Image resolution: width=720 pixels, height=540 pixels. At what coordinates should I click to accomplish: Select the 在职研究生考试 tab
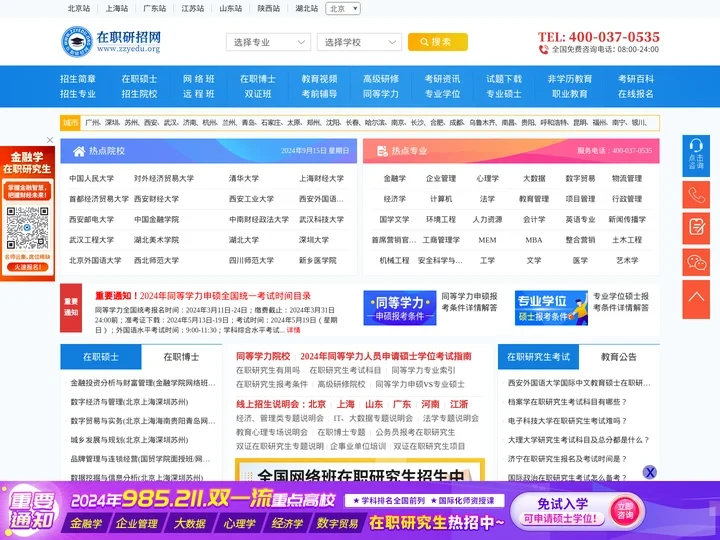pyautogui.click(x=538, y=357)
